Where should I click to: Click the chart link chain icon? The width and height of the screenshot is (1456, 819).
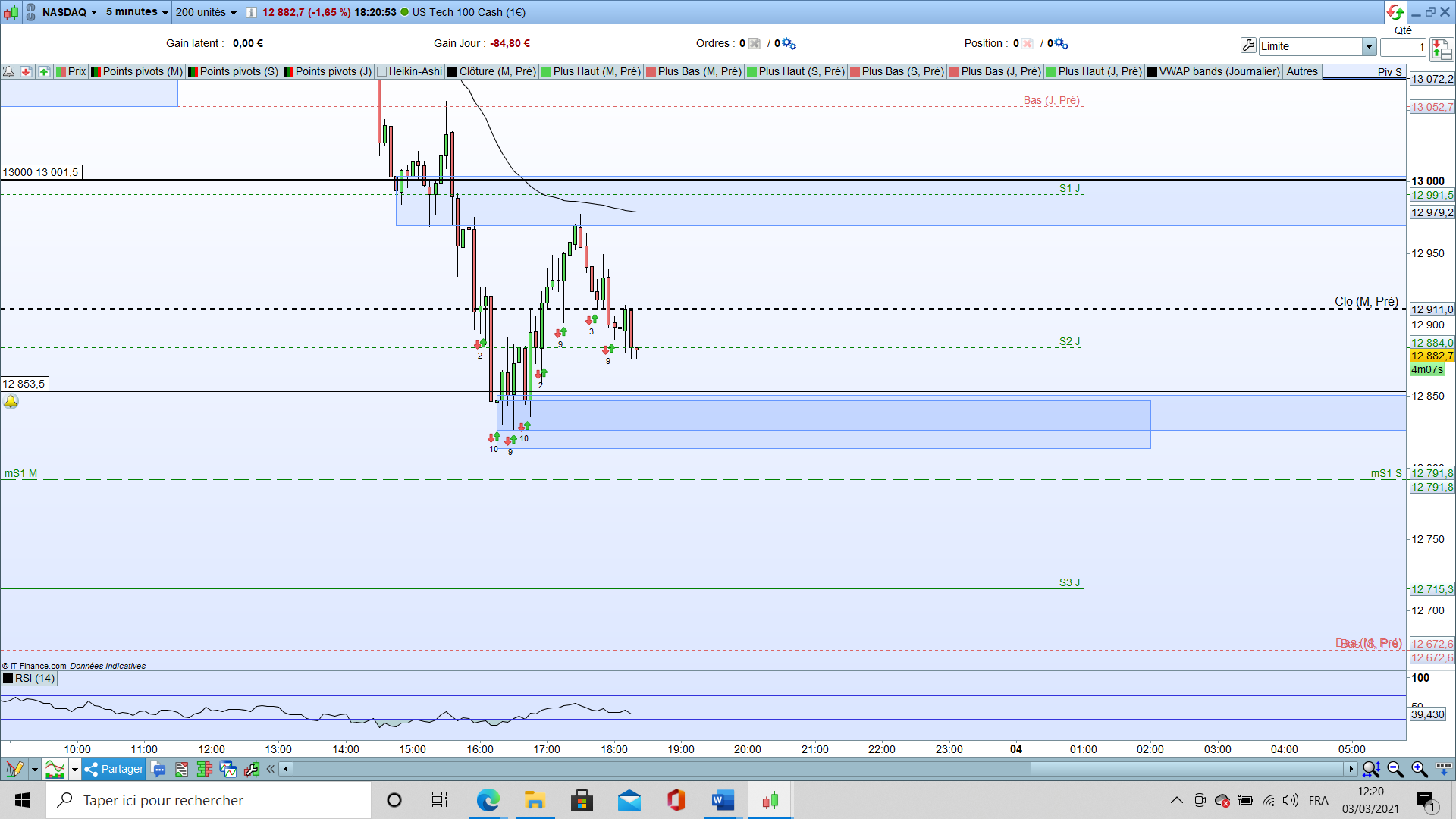coord(30,12)
